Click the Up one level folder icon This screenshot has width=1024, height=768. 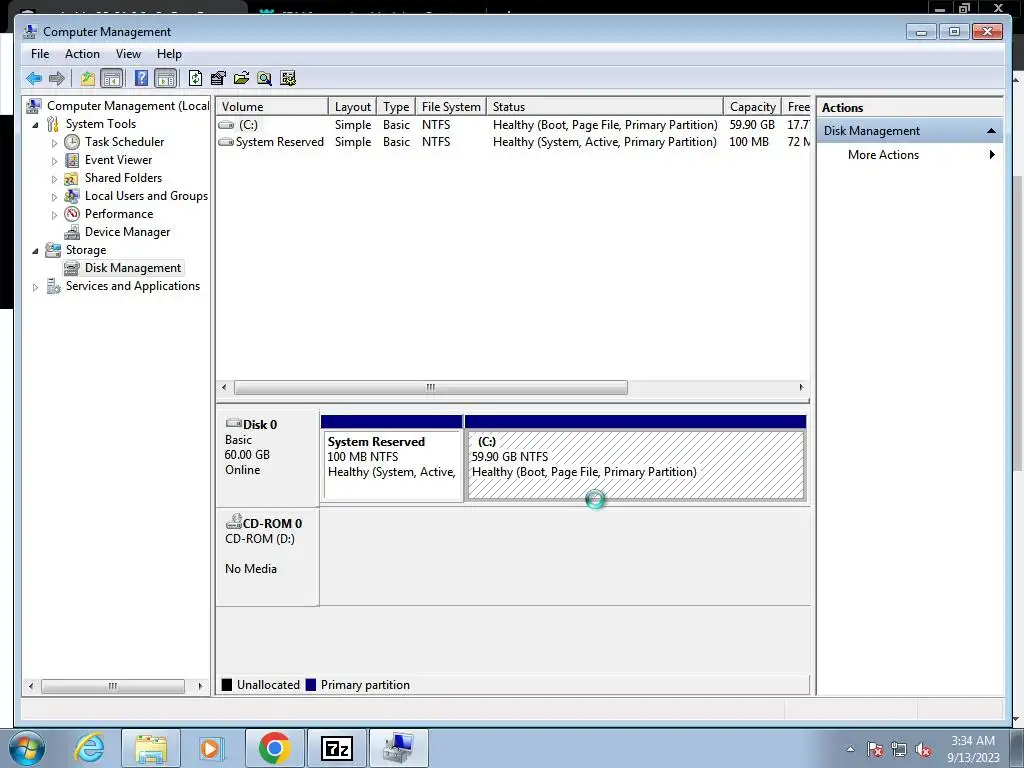tap(88, 79)
